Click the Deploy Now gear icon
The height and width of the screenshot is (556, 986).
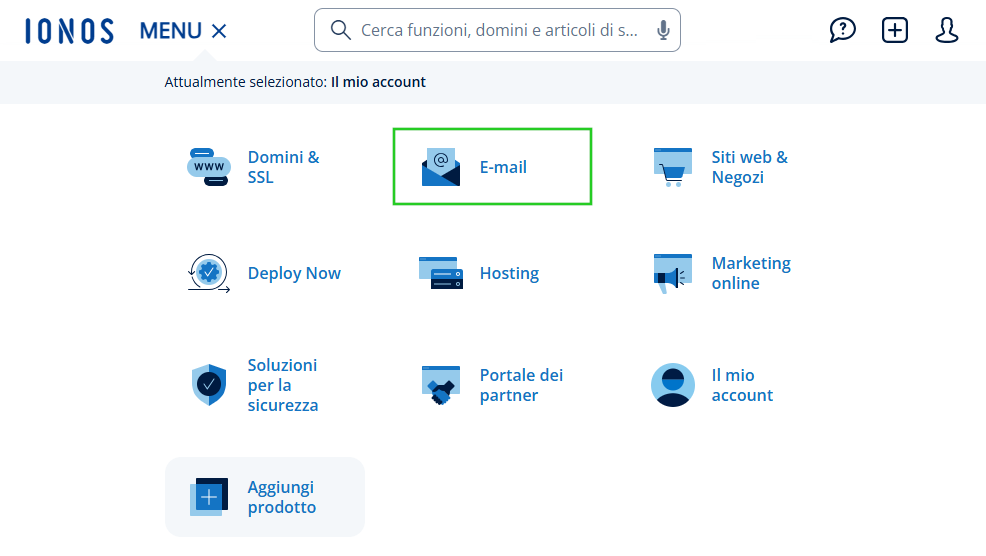click(x=209, y=273)
